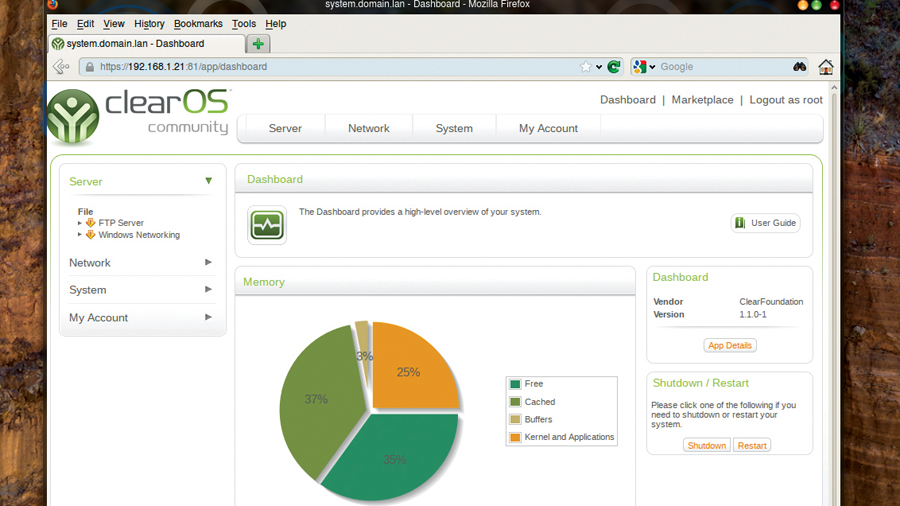900x506 pixels.
Task: Open the My Account top navigation tab
Action: tap(548, 129)
